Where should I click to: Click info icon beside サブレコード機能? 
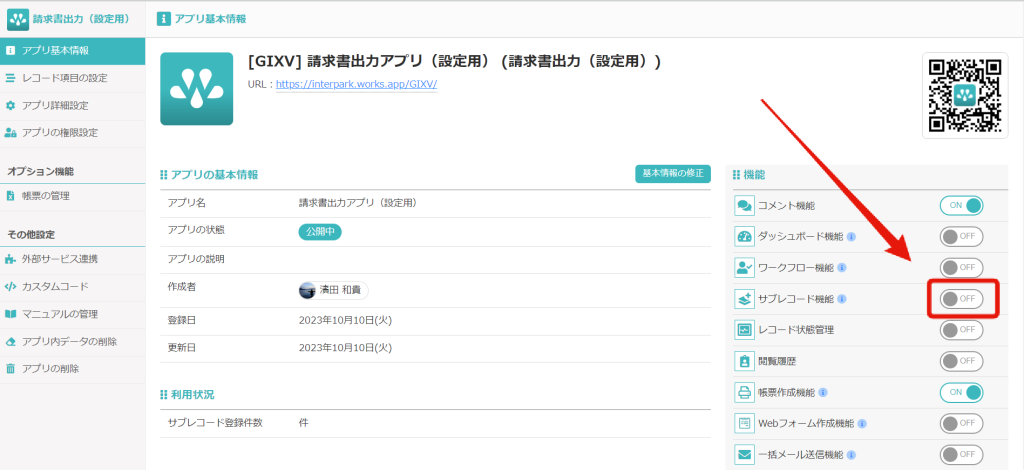point(842,299)
